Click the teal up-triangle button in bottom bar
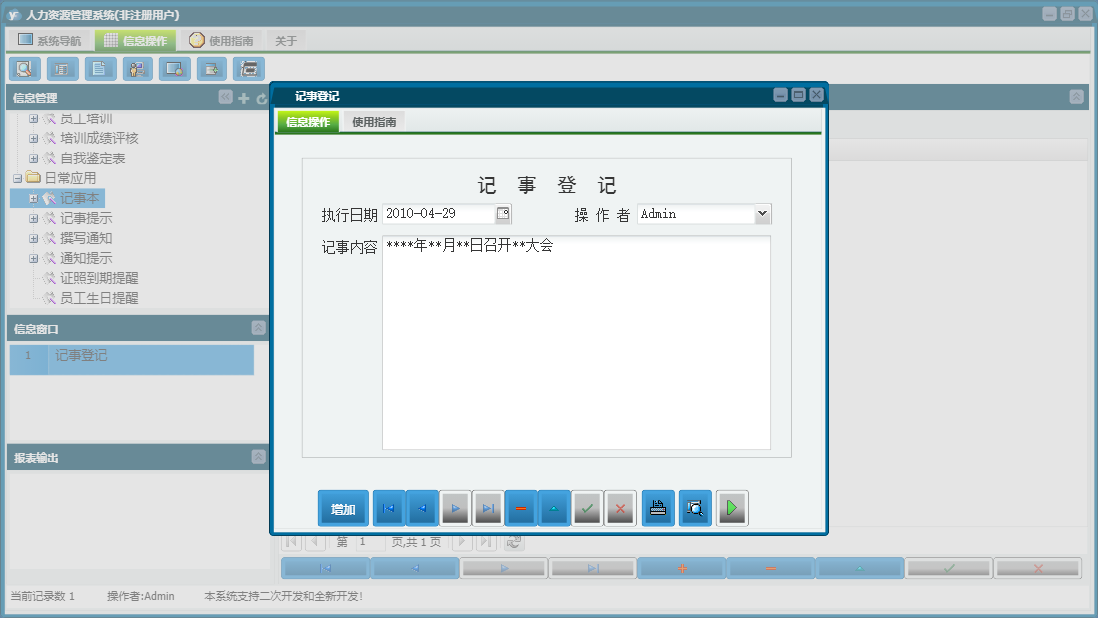 859,568
